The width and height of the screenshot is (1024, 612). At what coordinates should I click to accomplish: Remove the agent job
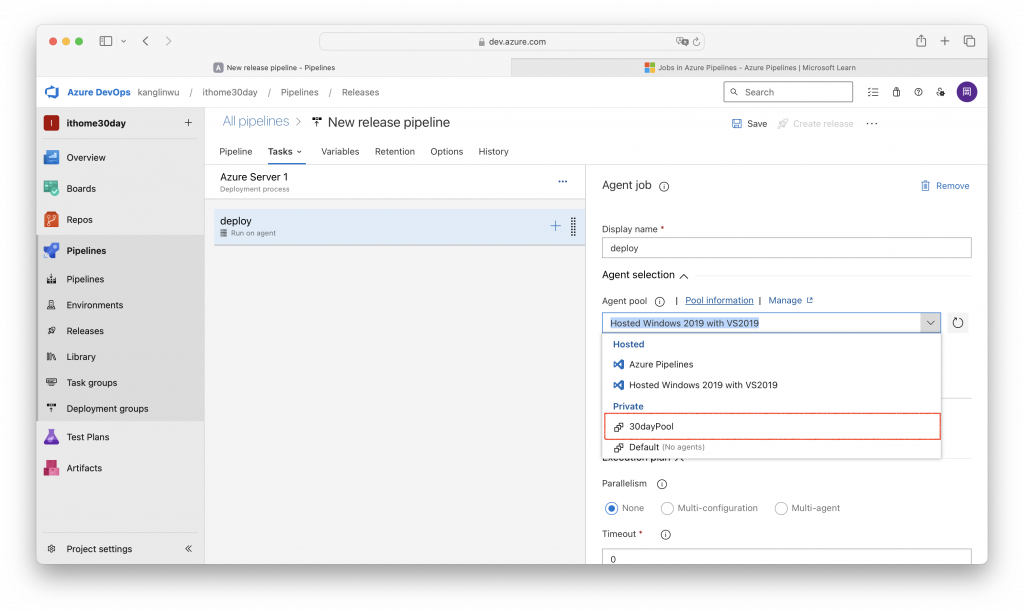(944, 186)
